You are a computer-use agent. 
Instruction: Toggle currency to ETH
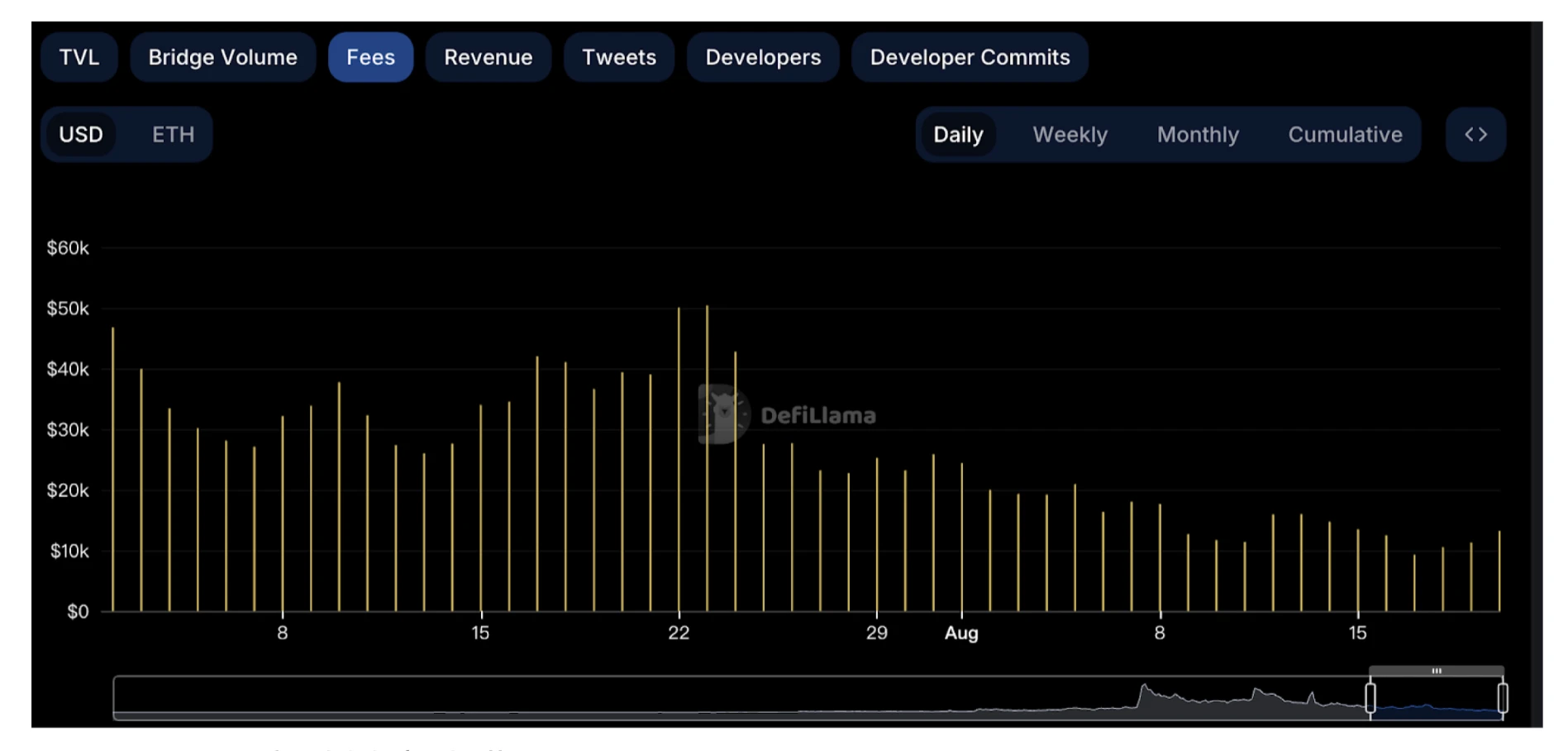coord(173,134)
